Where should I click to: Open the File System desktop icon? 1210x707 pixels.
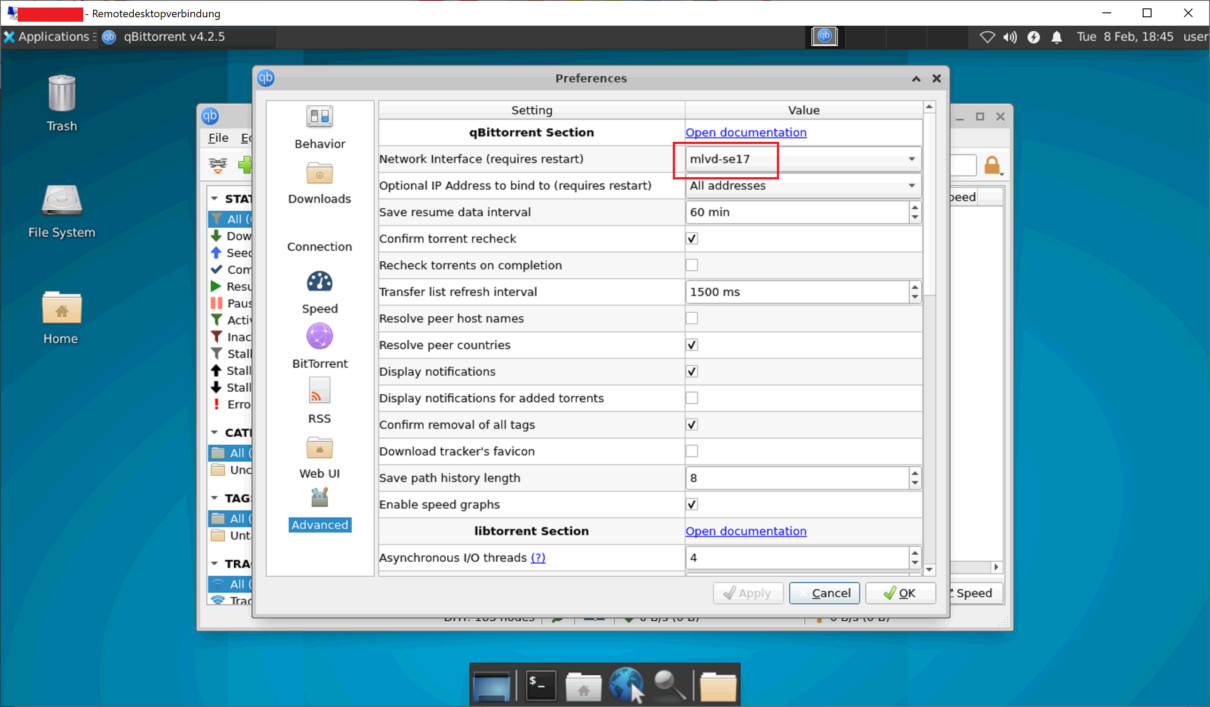(x=62, y=211)
